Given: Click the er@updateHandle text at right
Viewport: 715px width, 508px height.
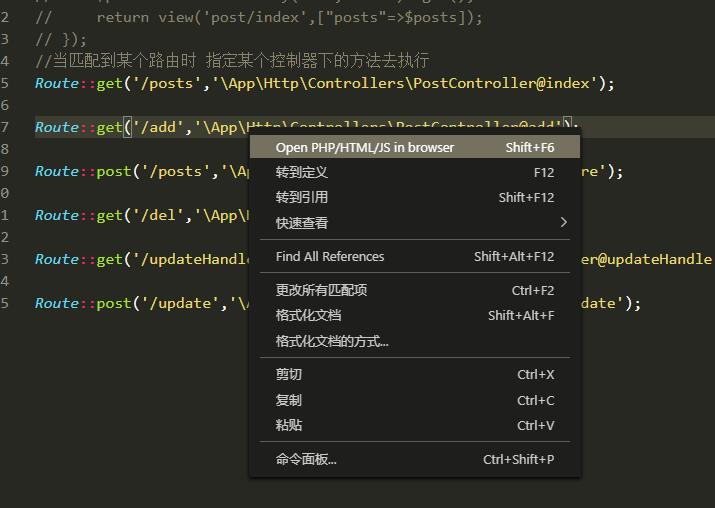Looking at the screenshot, I should click(x=646, y=259).
